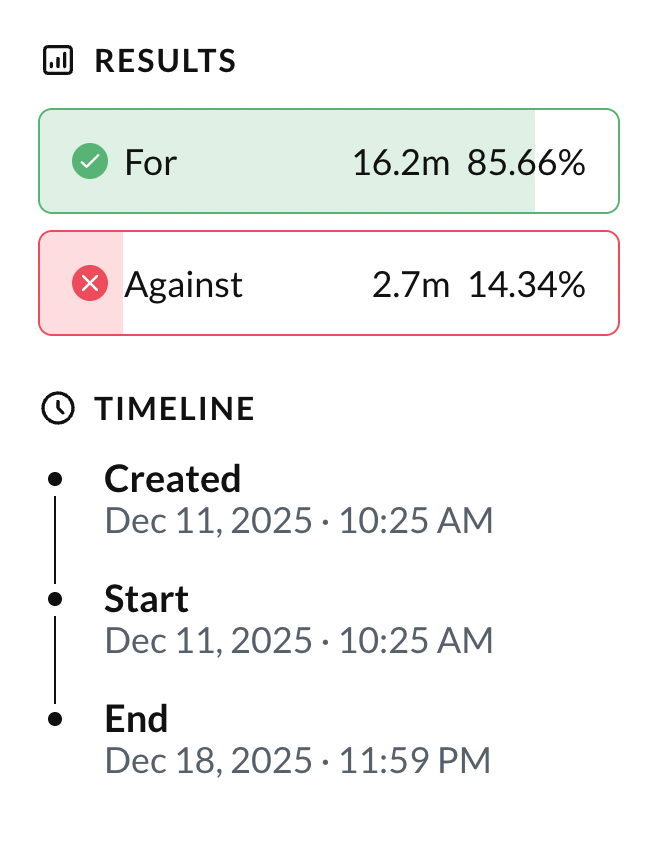Toggle the For vote option row

click(x=328, y=160)
